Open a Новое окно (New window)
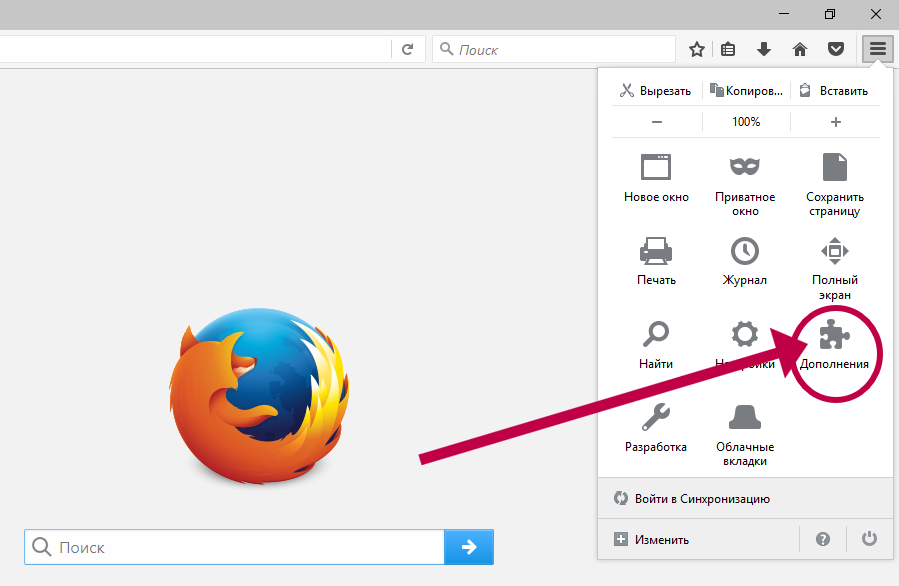 (656, 168)
